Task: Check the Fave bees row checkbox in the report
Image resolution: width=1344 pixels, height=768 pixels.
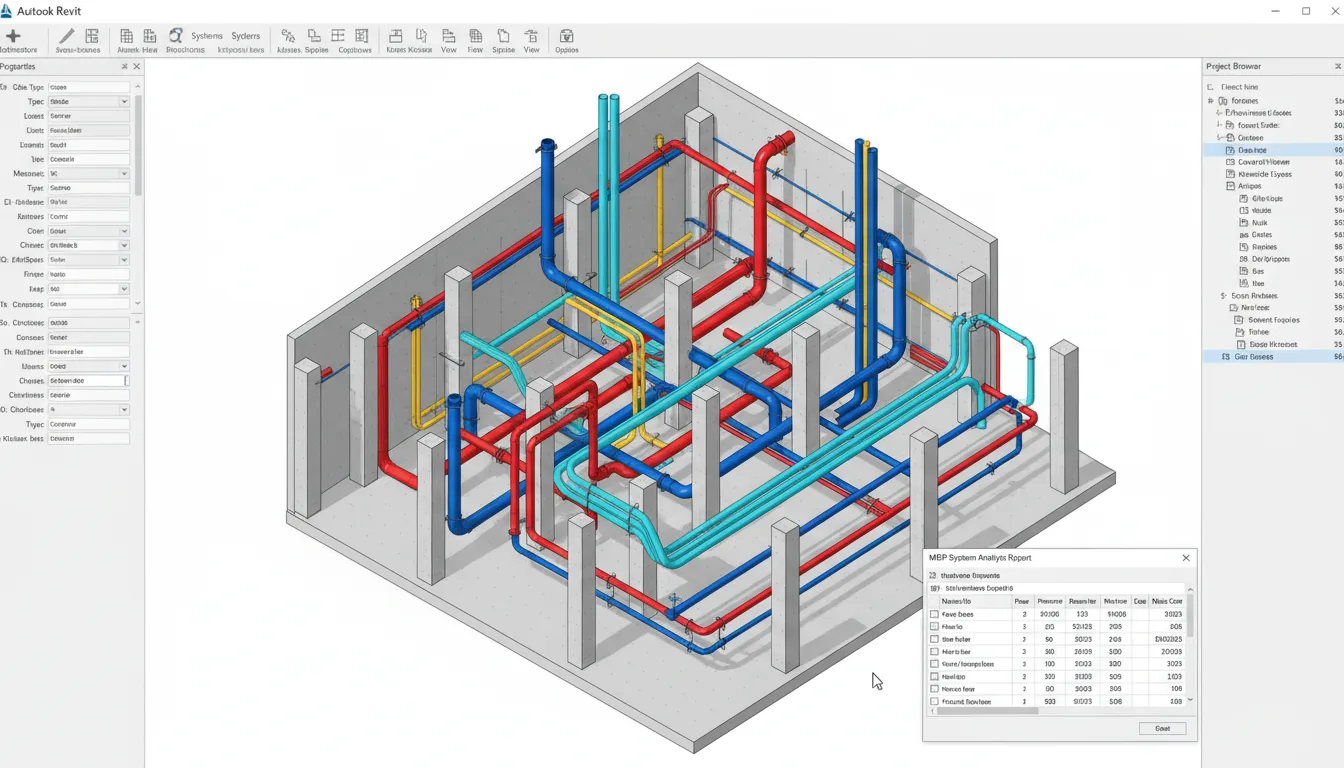Action: (934, 614)
